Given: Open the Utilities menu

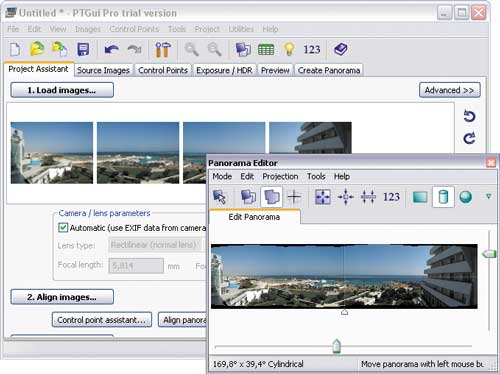Looking at the screenshot, I should click(x=241, y=29).
